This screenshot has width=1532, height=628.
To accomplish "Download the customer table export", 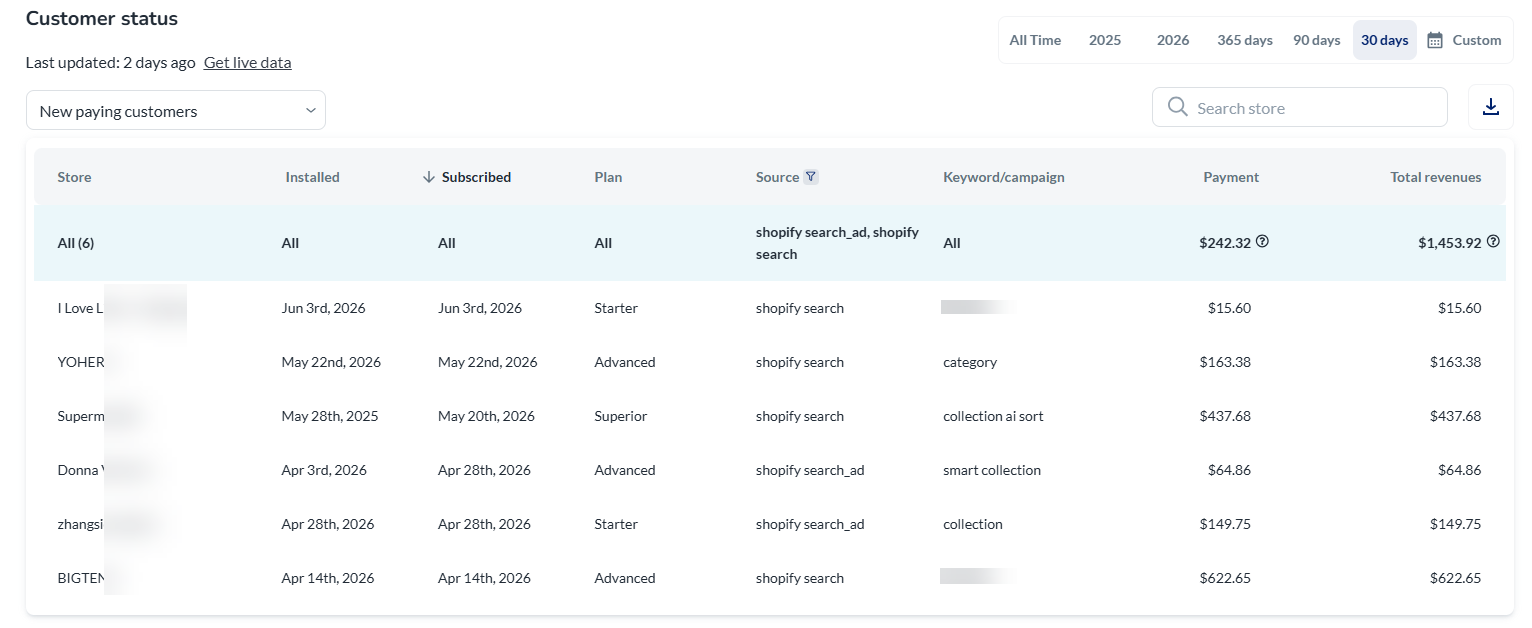I will (1490, 107).
